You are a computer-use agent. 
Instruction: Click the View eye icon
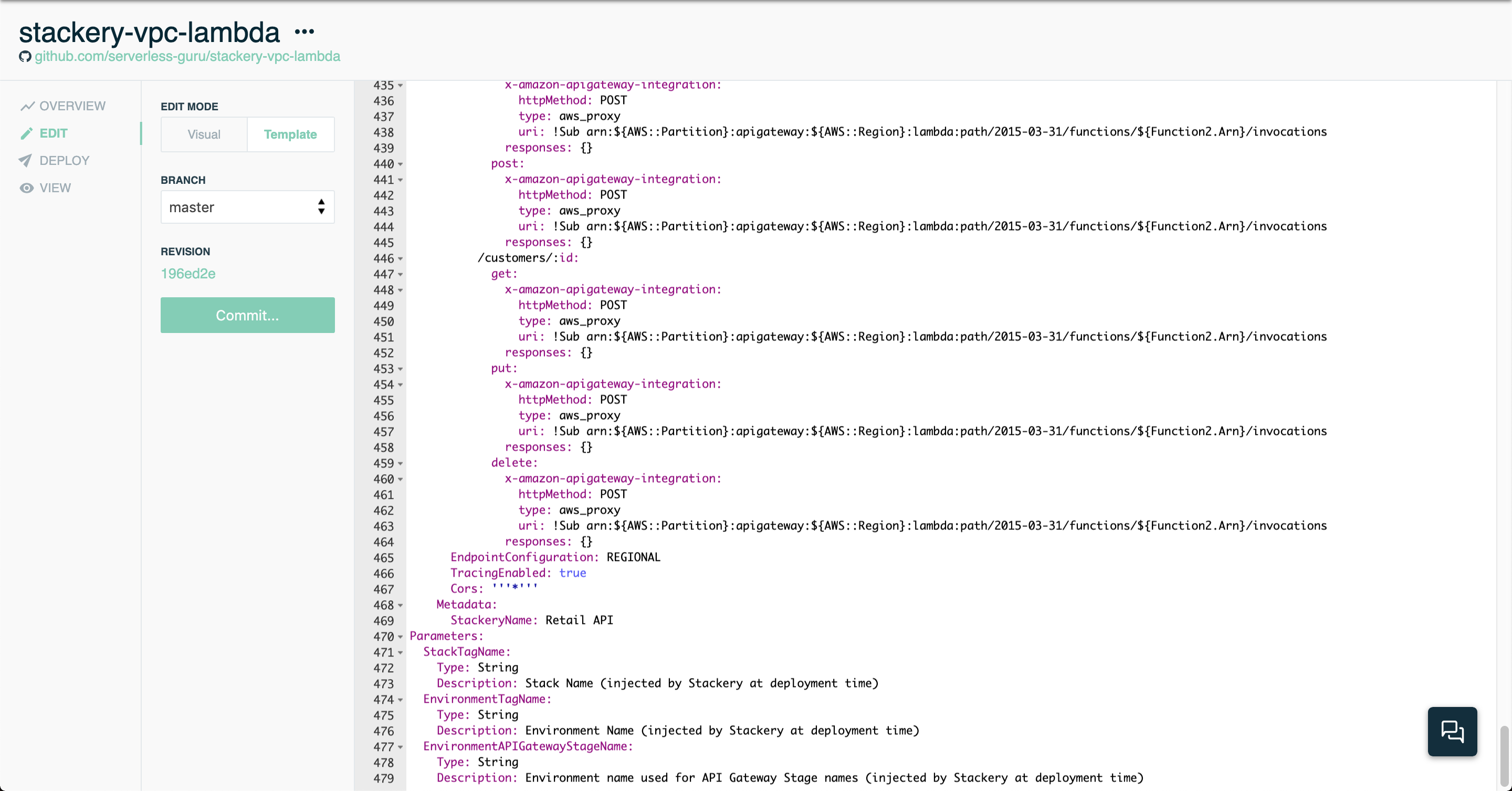[x=26, y=188]
